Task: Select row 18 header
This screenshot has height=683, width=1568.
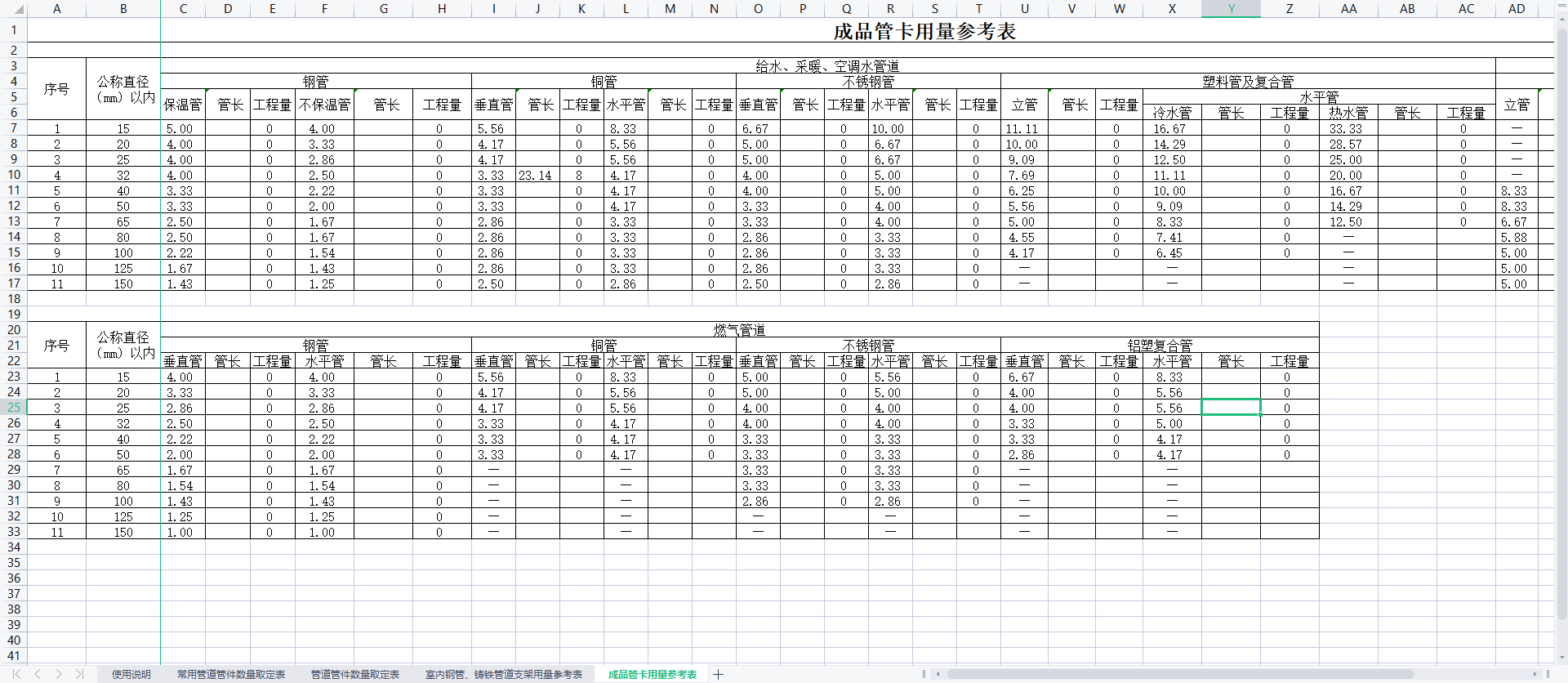Action: [x=13, y=299]
